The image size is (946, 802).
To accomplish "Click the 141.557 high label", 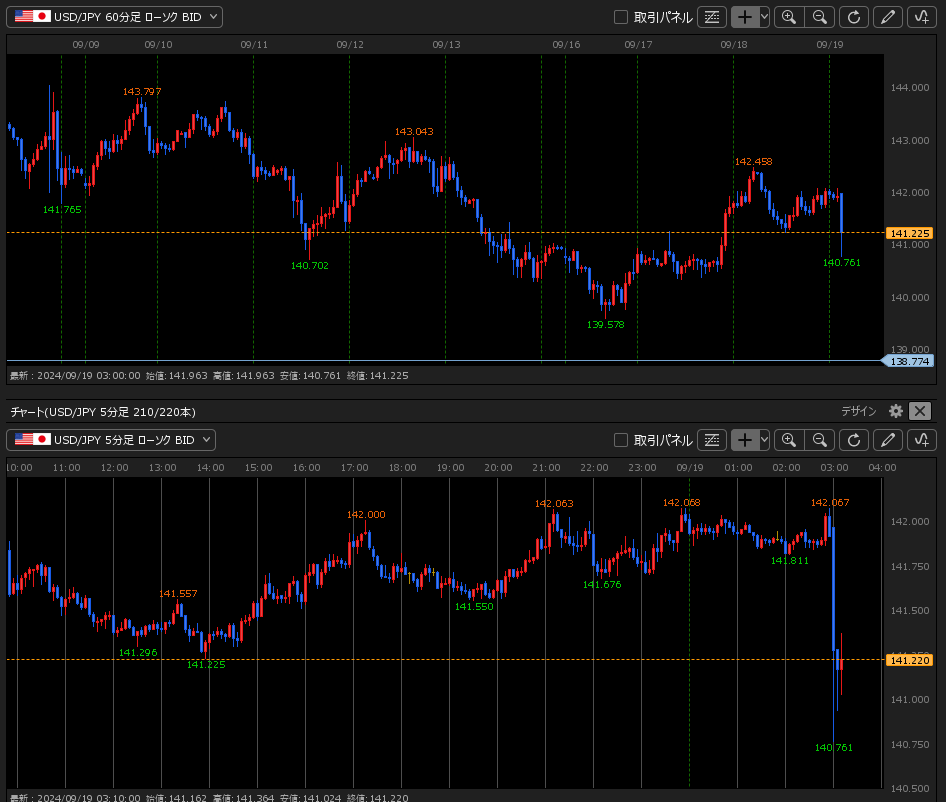I will [x=178, y=594].
